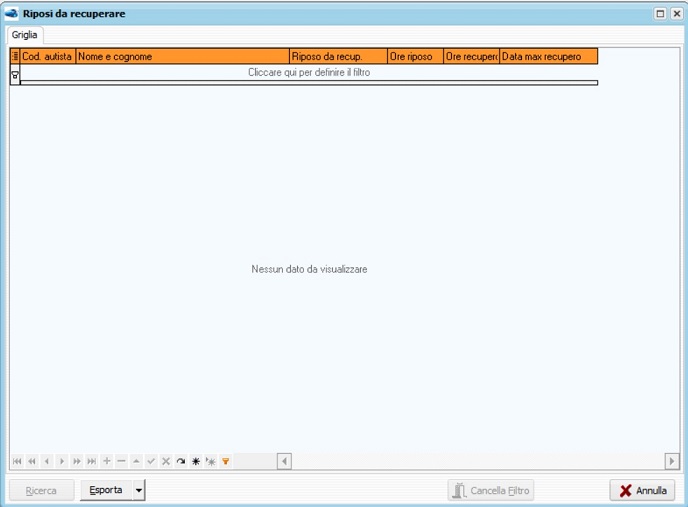688x507 pixels.
Task: Sort by Data max recupero column header
Action: [549, 56]
